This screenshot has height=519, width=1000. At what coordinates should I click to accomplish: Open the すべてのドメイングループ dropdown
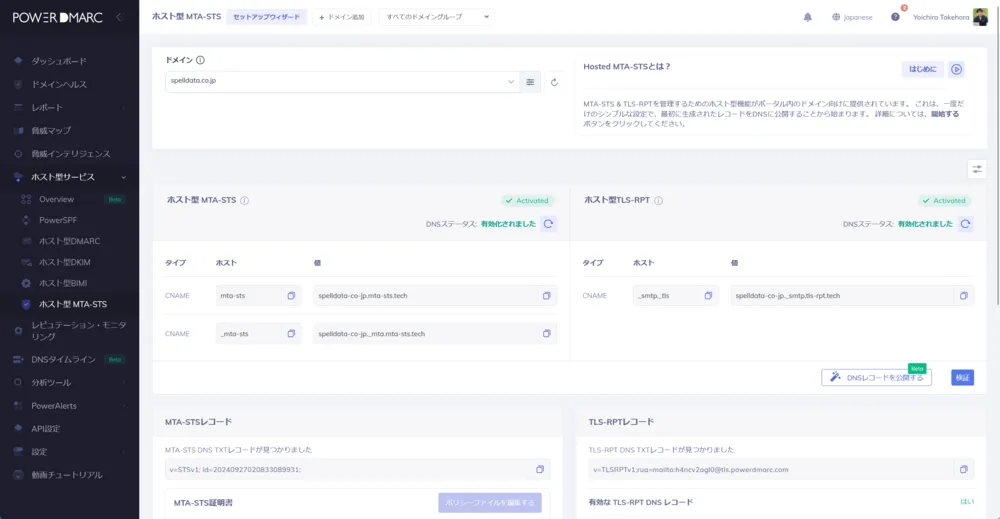click(x=436, y=17)
